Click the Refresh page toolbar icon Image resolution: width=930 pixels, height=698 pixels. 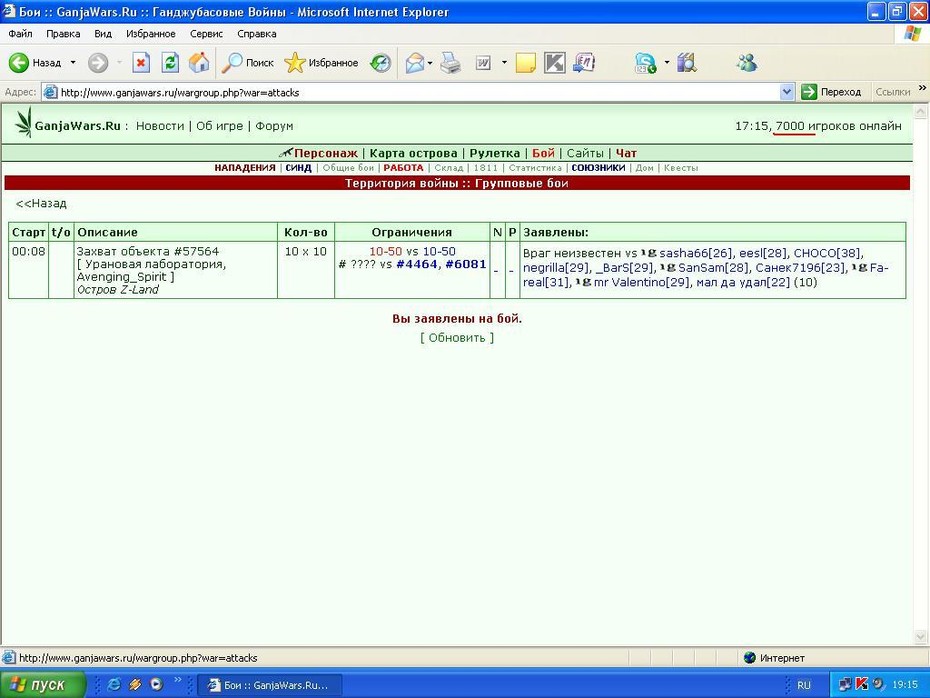(x=170, y=62)
